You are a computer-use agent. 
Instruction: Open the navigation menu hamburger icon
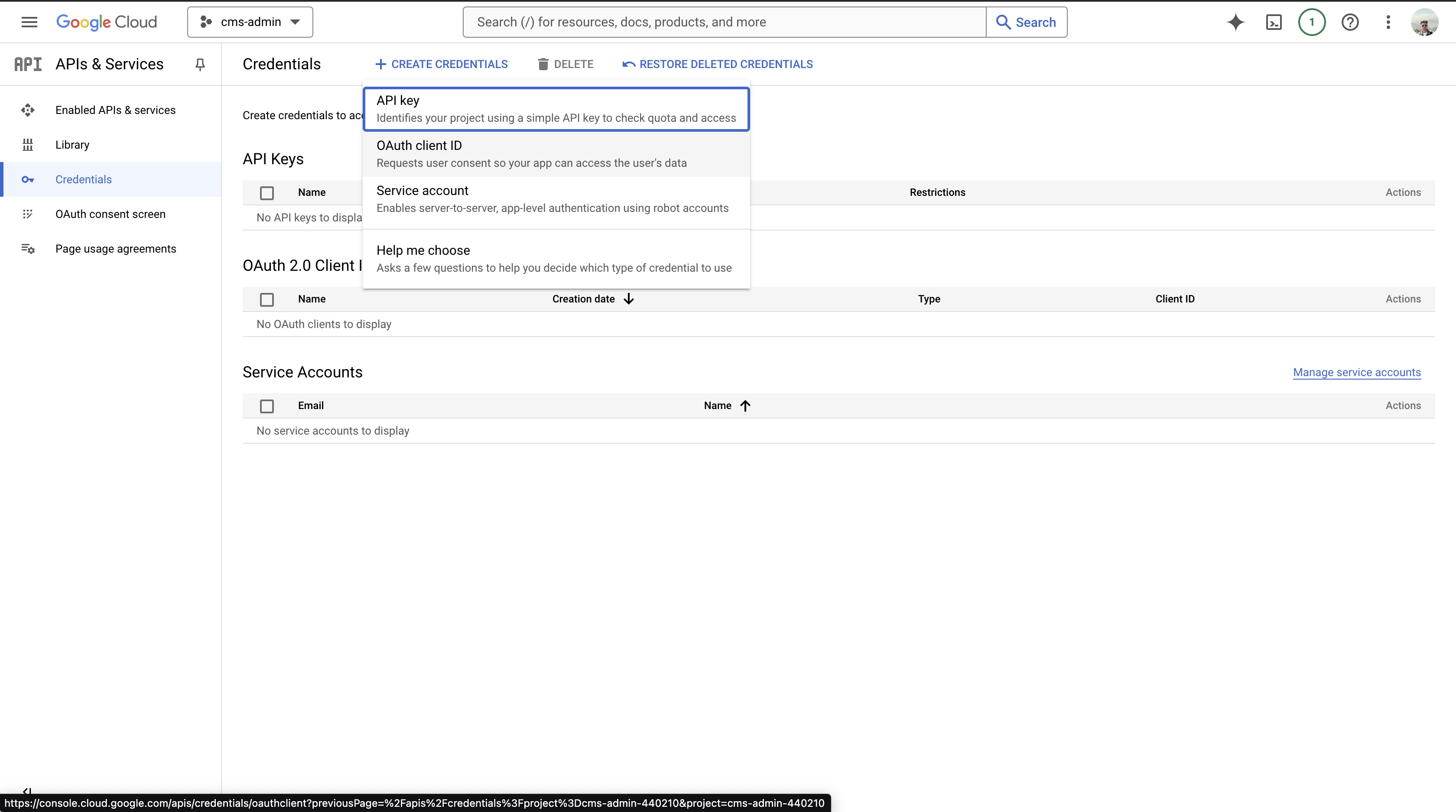29,22
